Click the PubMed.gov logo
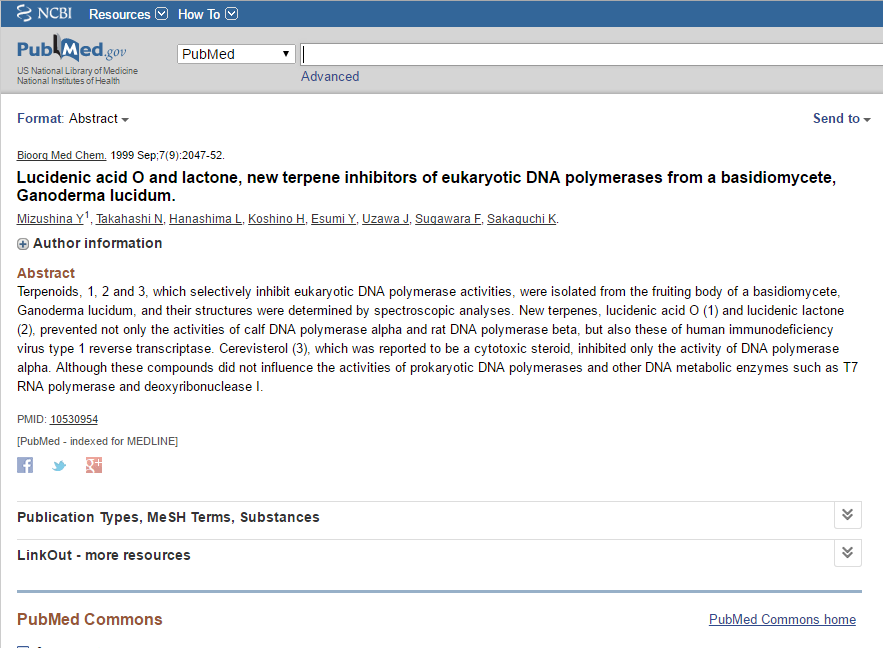Screen dimensions: 883x648 71,51
